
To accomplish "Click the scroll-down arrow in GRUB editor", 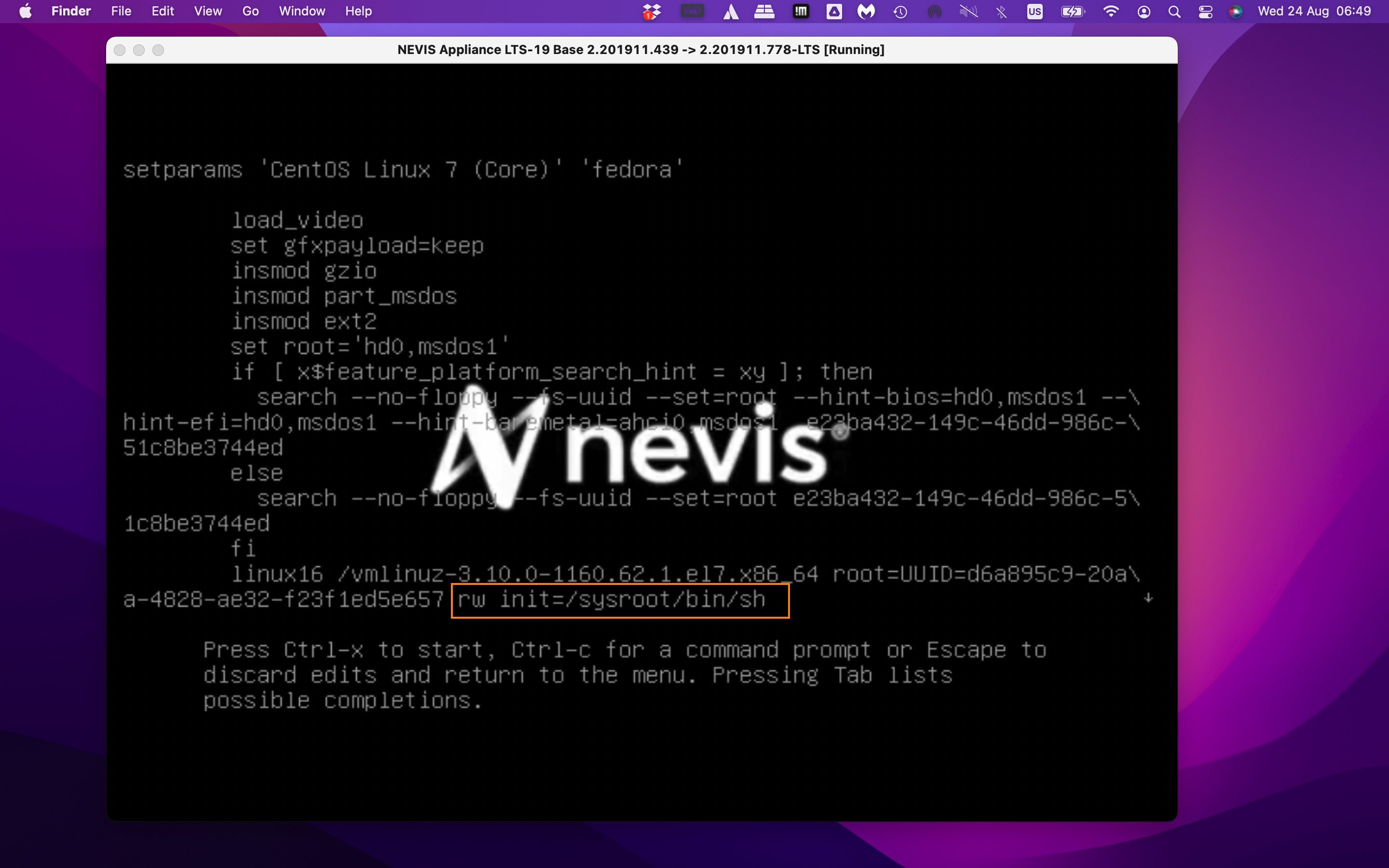I will coord(1148,598).
